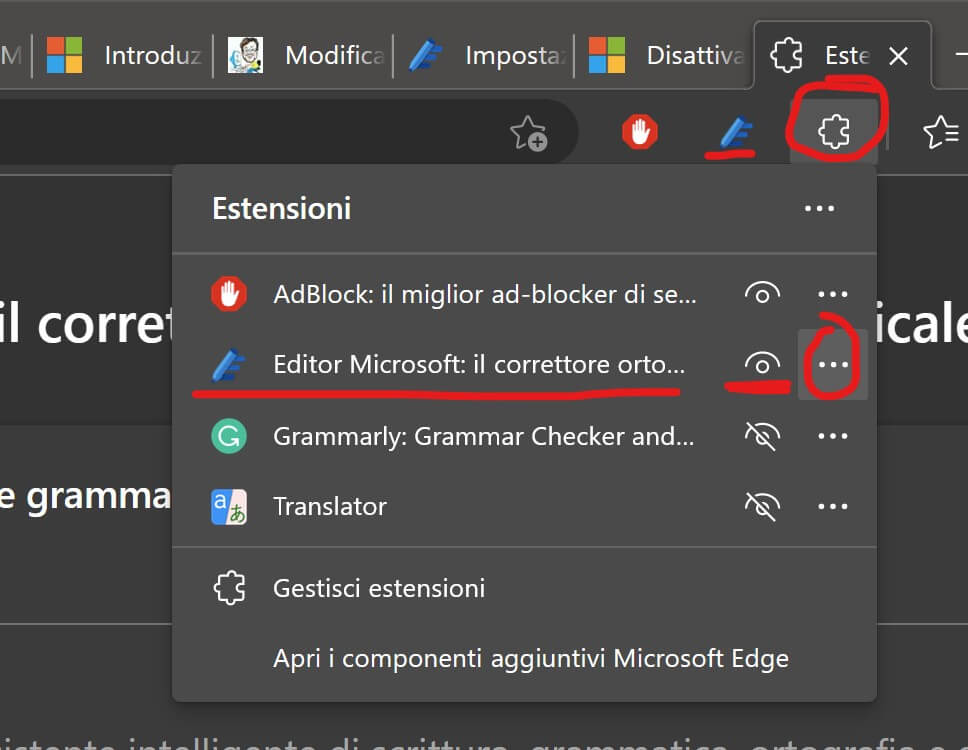Open more options in Estensioni header
Image resolution: width=968 pixels, height=750 pixels.
[x=819, y=209]
